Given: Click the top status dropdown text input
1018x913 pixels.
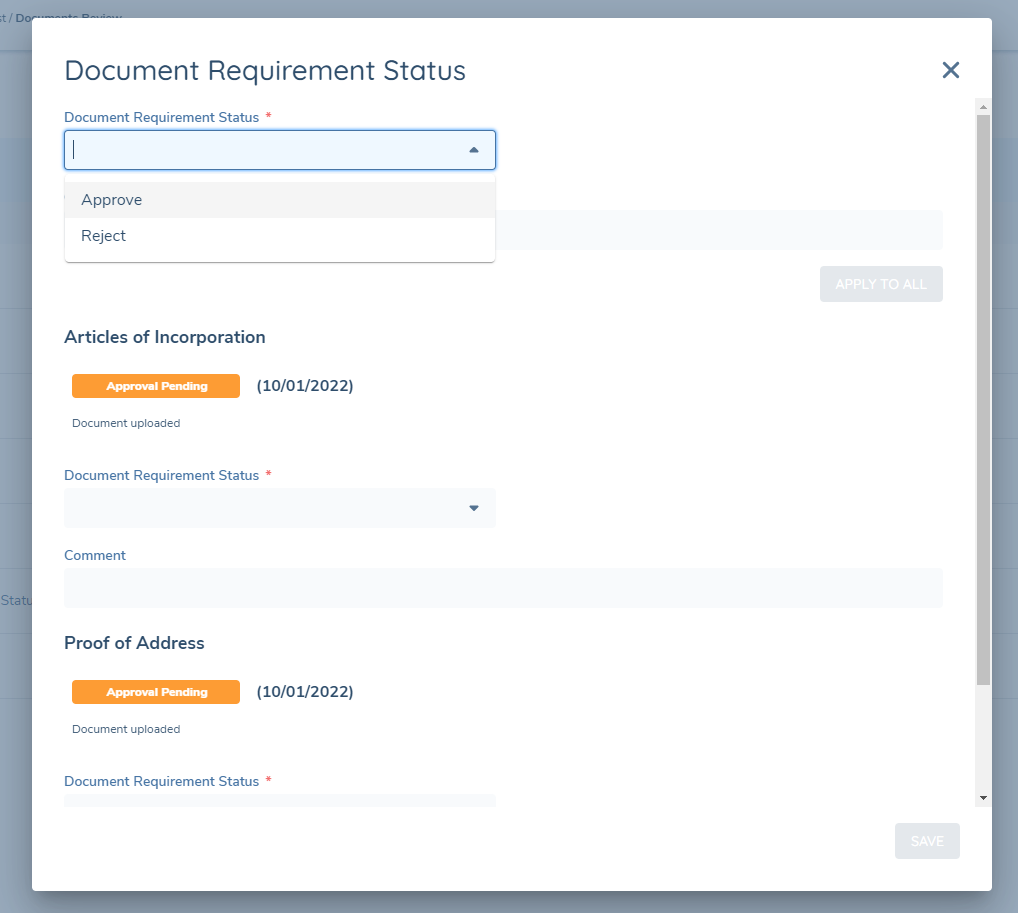Looking at the screenshot, I should coord(265,150).
